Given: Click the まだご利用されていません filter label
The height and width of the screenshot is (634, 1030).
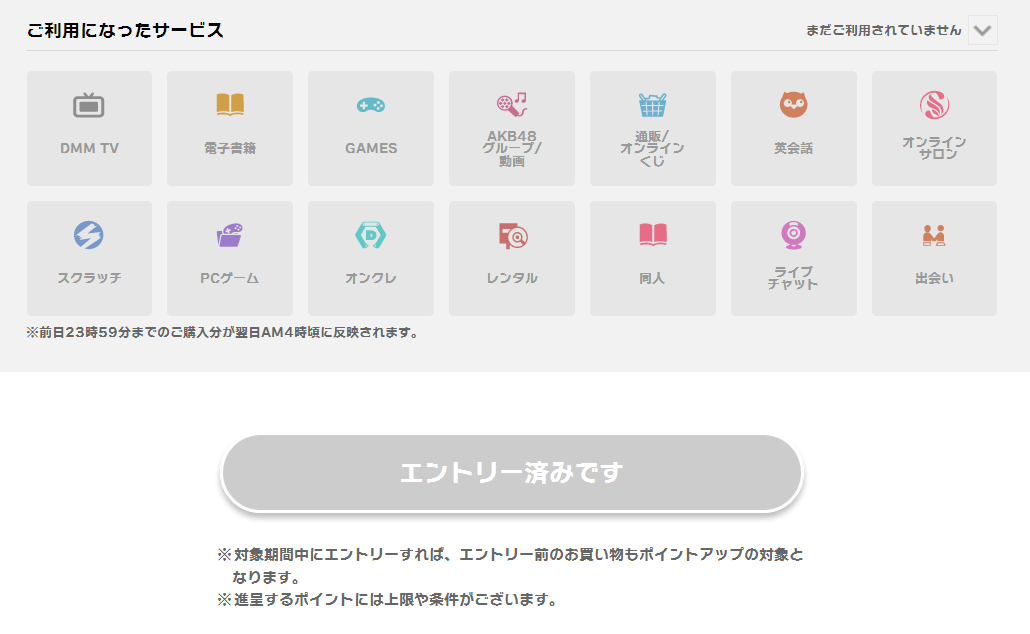Looking at the screenshot, I should pos(883,30).
